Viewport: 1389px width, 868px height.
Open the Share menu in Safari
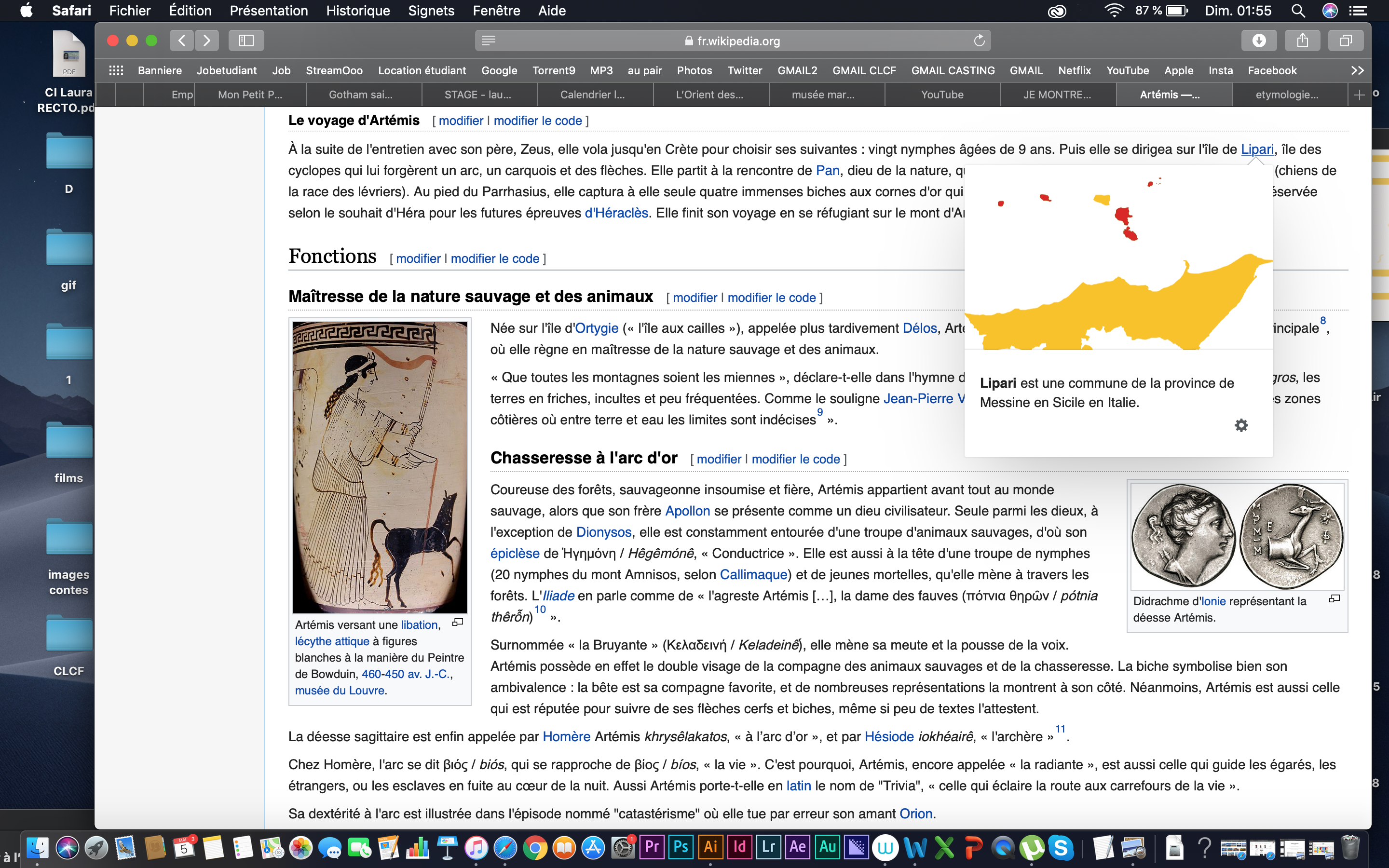click(x=1302, y=40)
